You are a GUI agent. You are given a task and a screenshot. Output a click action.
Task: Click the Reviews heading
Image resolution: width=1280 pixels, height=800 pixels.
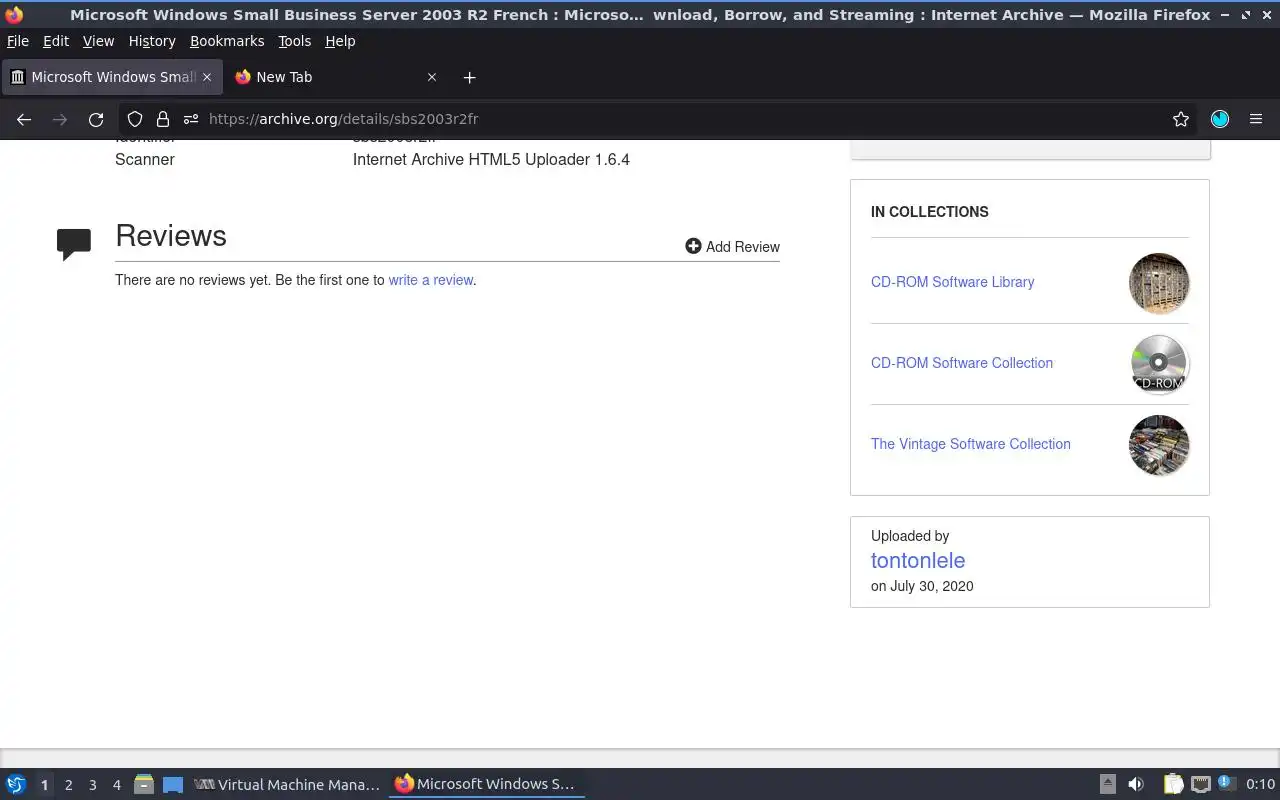pos(171,236)
